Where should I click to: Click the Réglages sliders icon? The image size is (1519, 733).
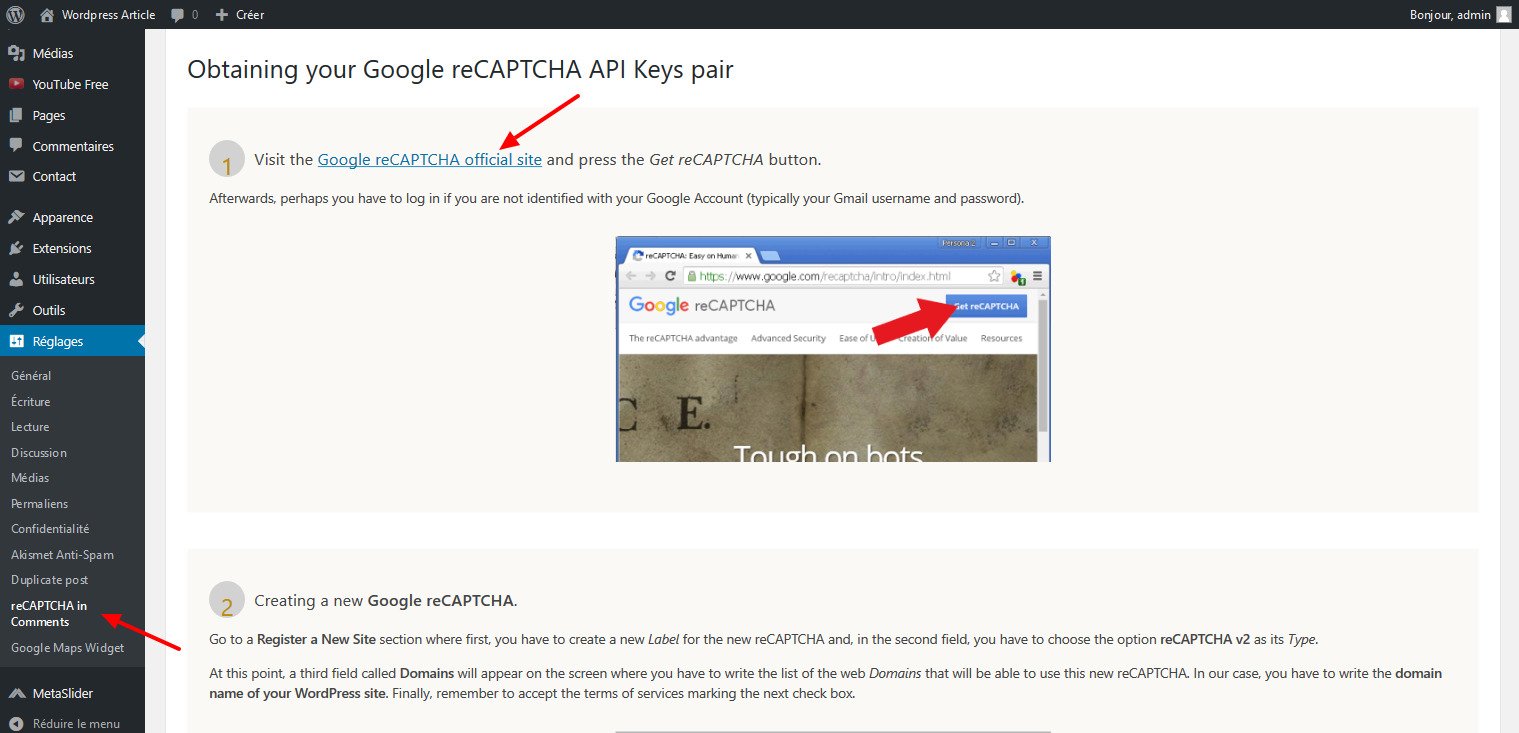[16, 341]
